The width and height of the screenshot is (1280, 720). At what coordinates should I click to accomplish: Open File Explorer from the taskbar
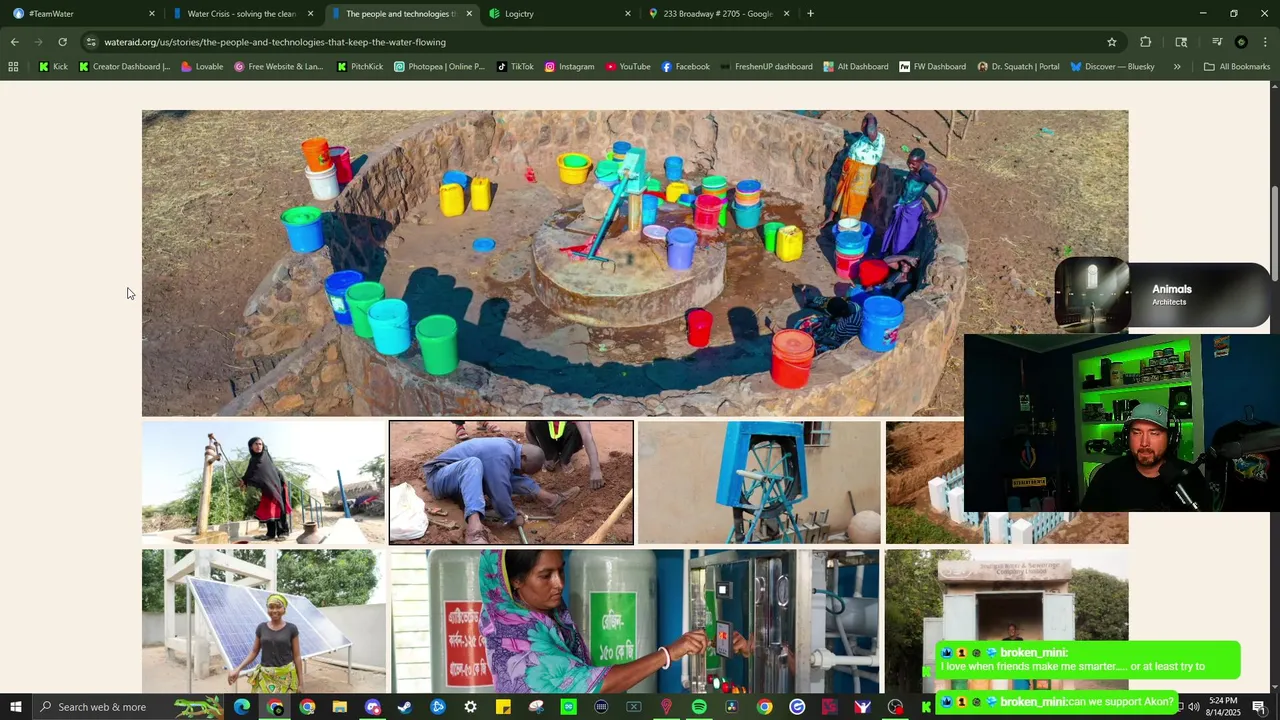(339, 707)
